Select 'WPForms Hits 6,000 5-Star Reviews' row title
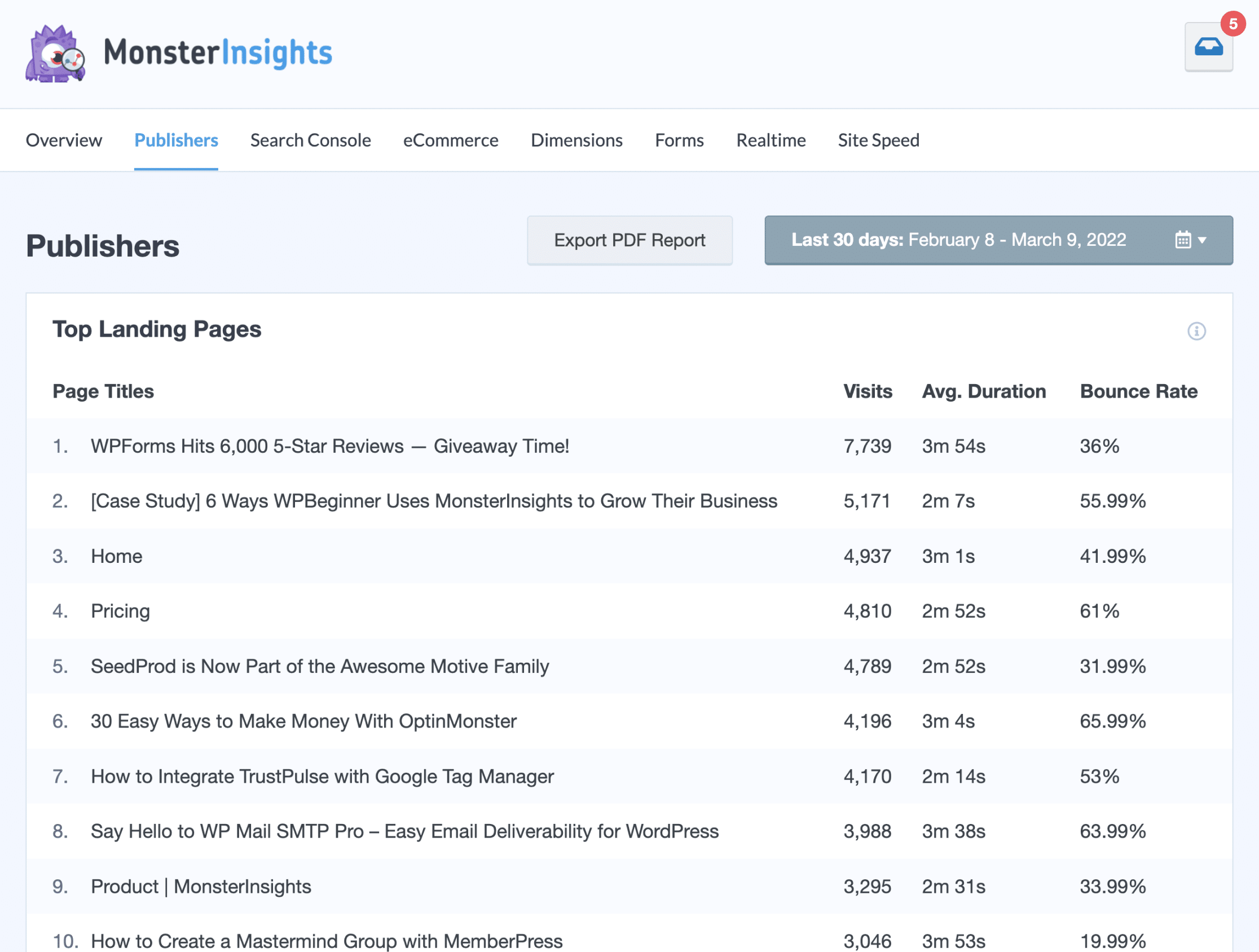 (330, 446)
